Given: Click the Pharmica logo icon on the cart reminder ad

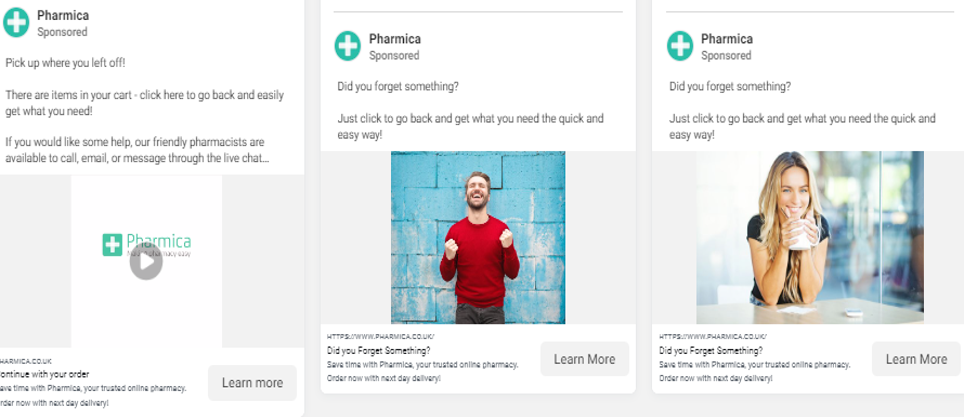Looking at the screenshot, I should [15, 23].
